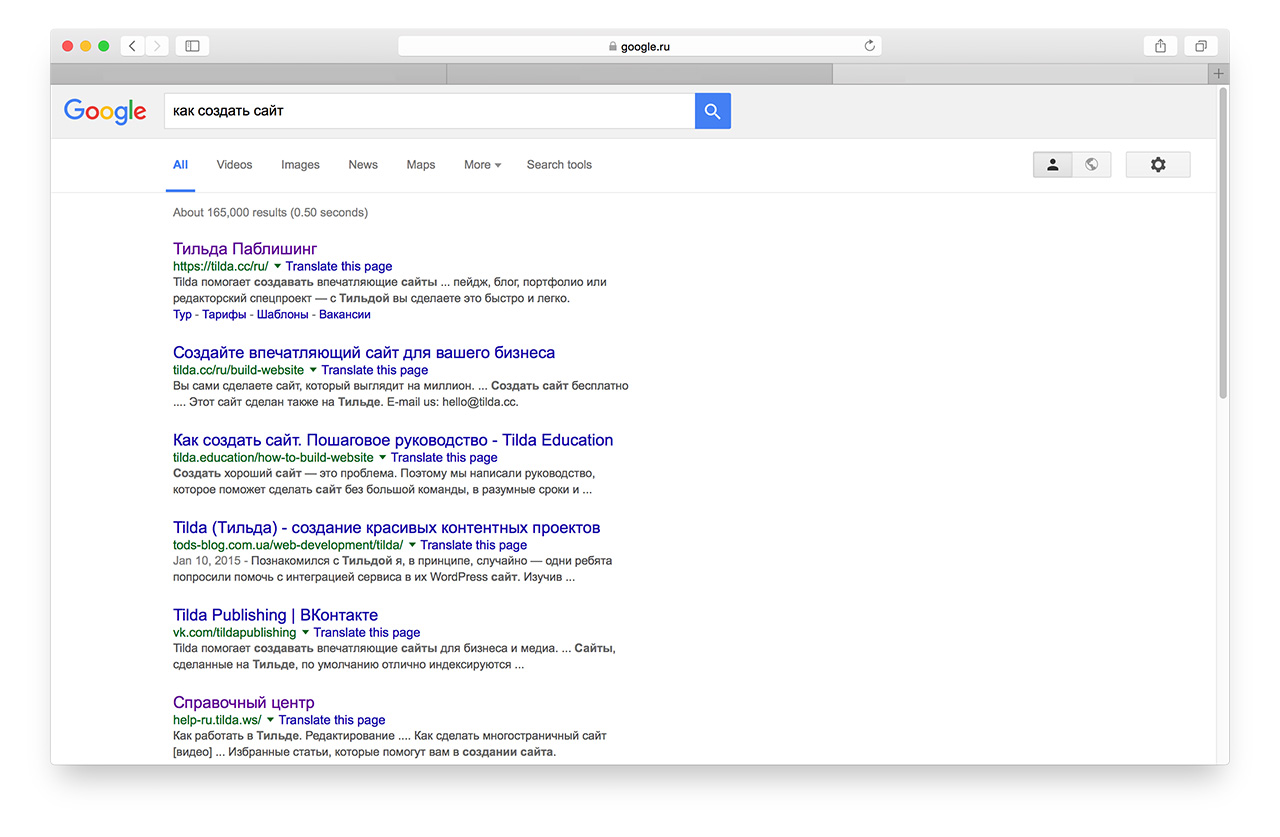
Task: Click the Safari share icon
Action: 1160,46
